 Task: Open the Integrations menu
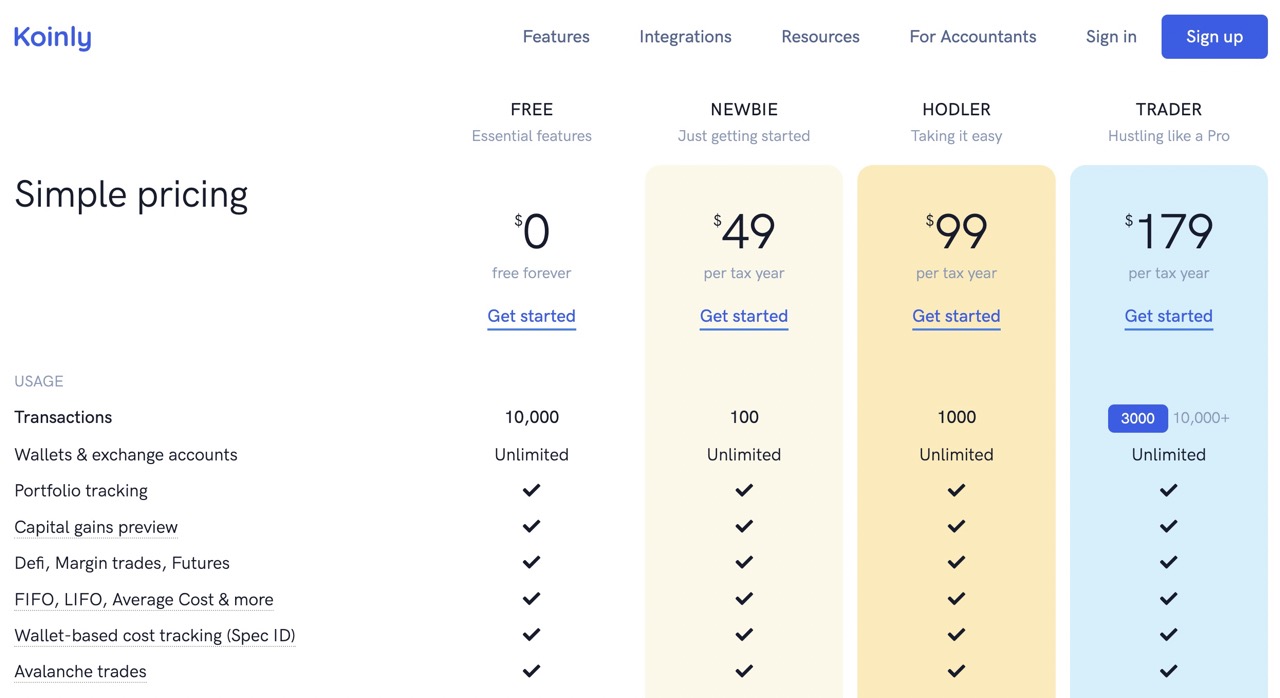click(x=684, y=36)
